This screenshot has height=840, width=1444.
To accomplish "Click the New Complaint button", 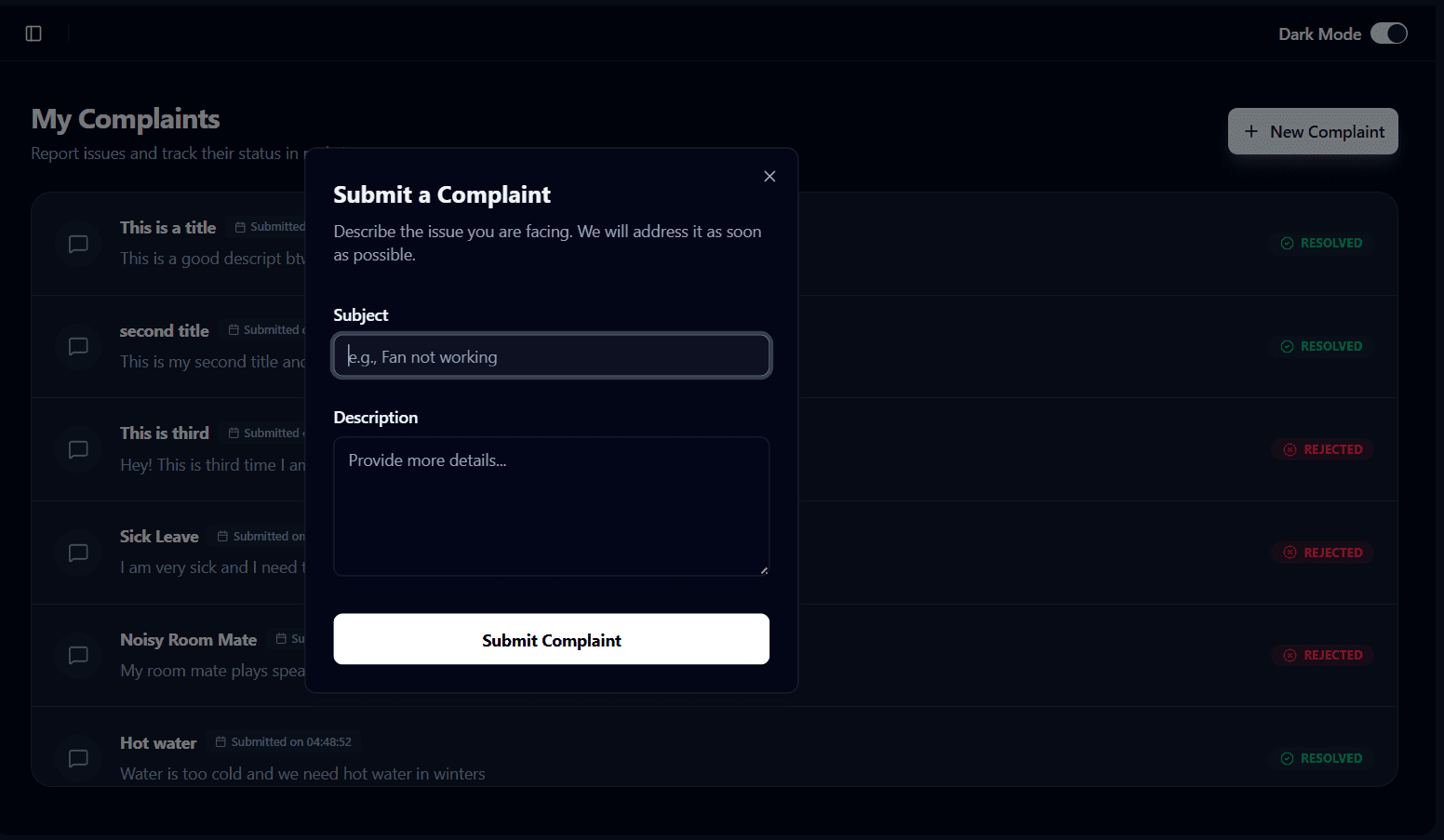I will click(1313, 132).
